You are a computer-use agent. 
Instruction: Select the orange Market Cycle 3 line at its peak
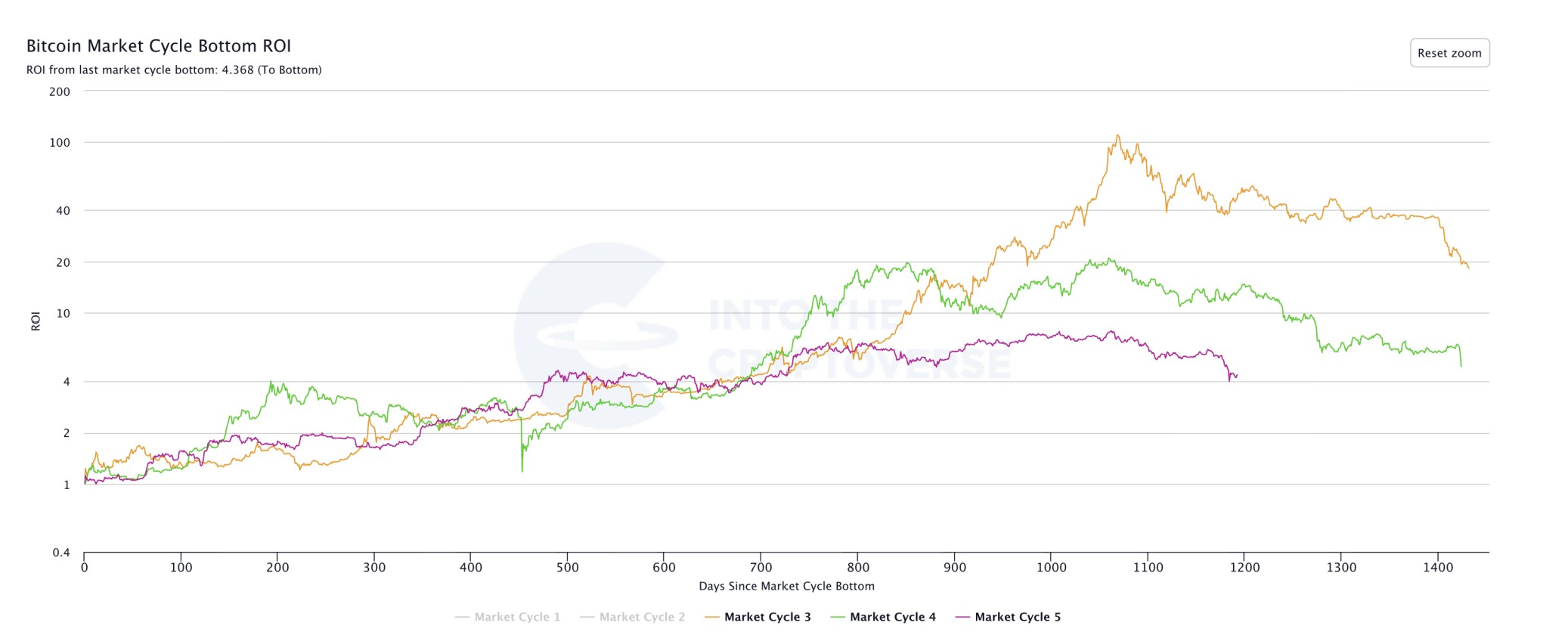1117,136
